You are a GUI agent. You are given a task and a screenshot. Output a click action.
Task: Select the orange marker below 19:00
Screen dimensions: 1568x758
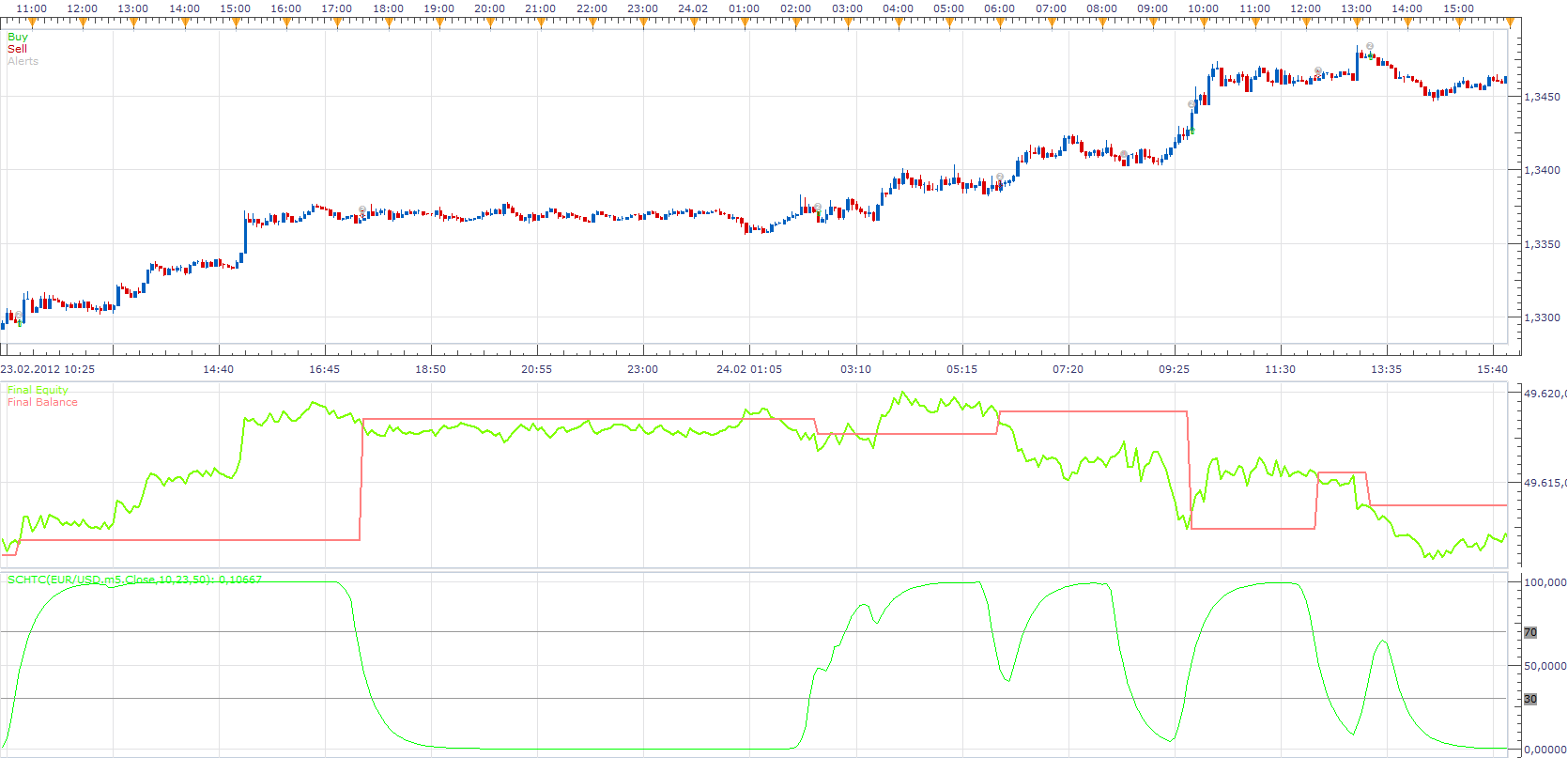pos(438,23)
